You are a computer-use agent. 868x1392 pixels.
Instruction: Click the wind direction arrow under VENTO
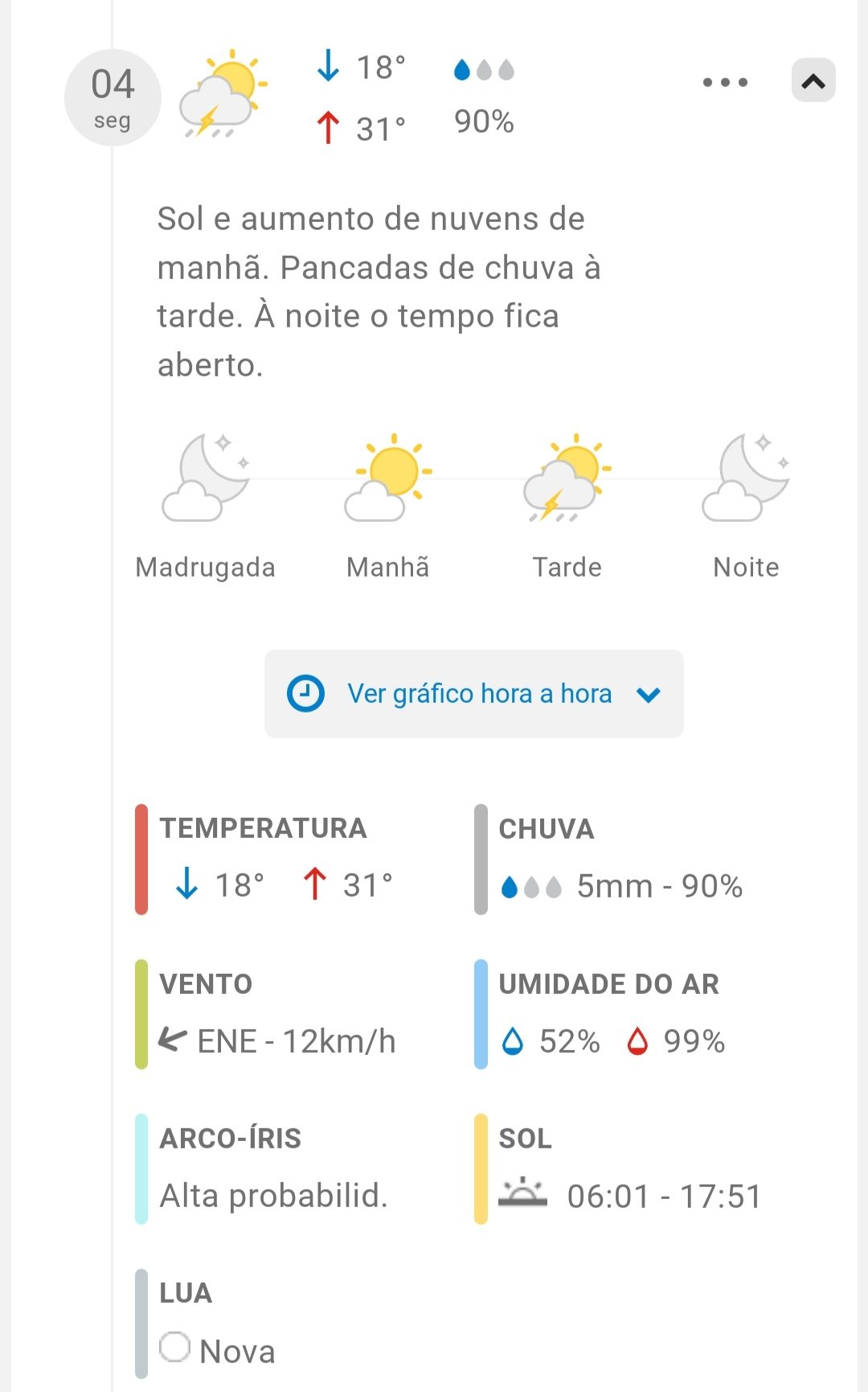172,1039
